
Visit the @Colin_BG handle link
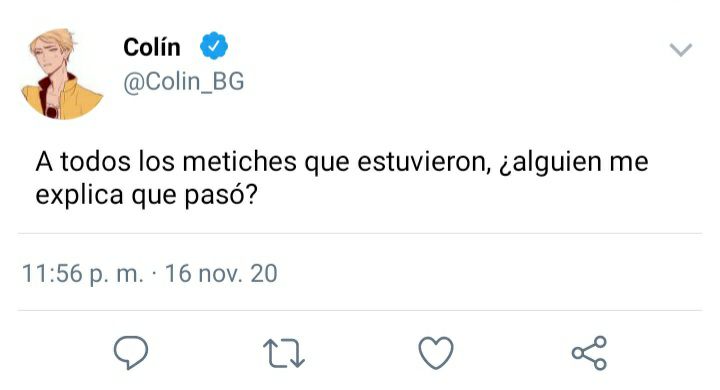tap(184, 82)
